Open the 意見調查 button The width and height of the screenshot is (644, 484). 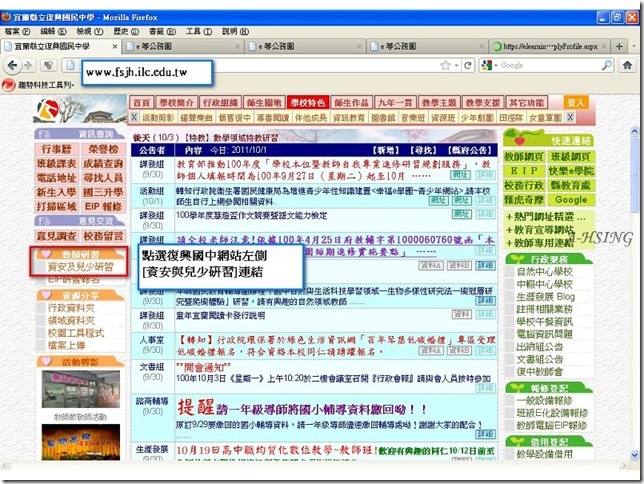click(x=56, y=236)
